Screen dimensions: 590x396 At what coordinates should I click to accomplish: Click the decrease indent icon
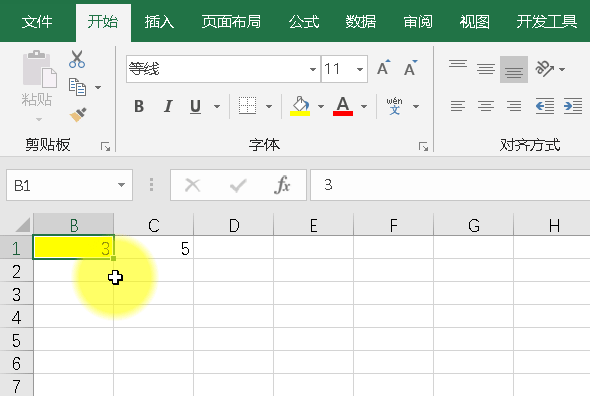point(544,106)
